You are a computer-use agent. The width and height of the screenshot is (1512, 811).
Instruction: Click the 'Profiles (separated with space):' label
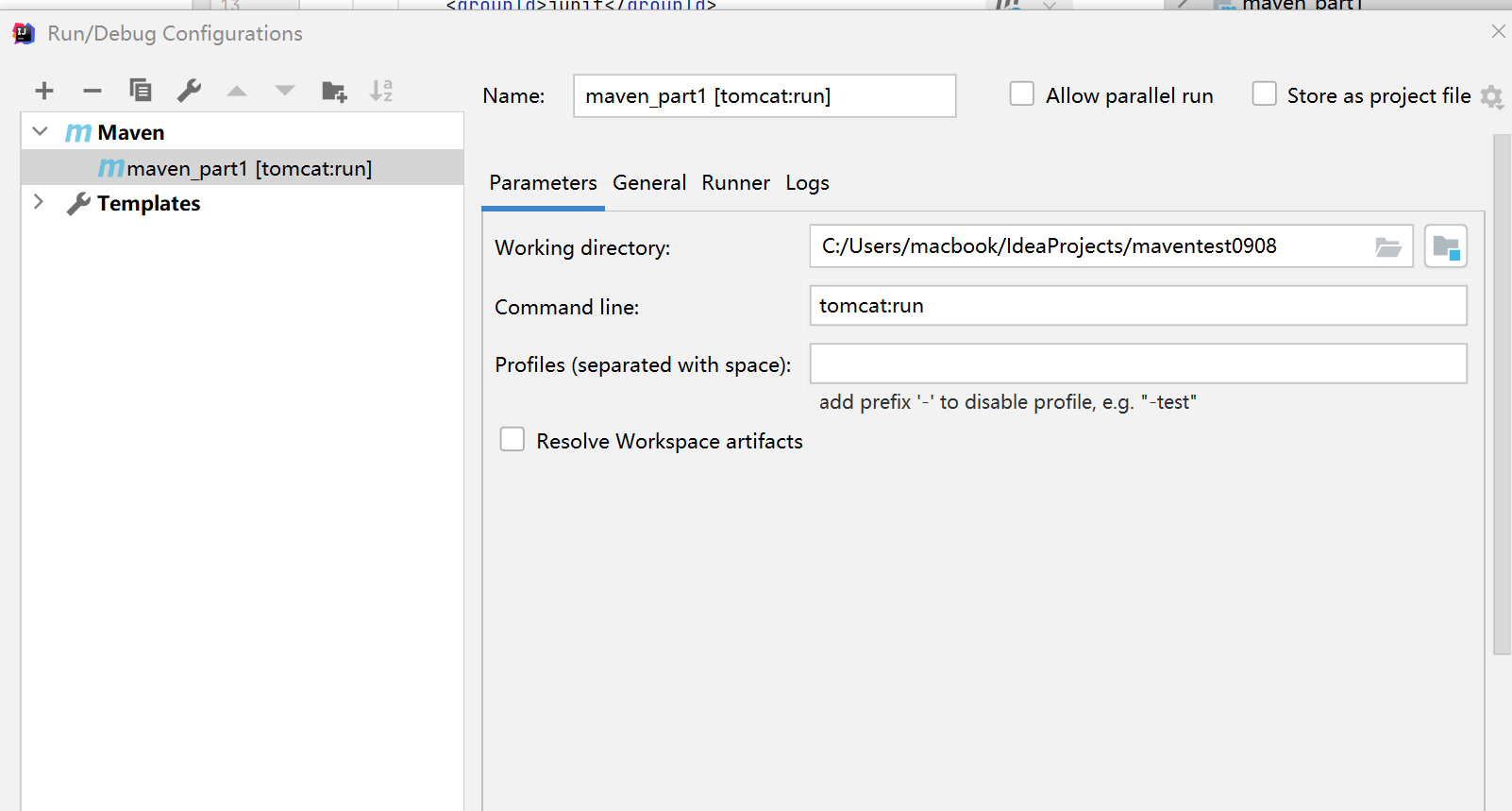[x=643, y=365]
